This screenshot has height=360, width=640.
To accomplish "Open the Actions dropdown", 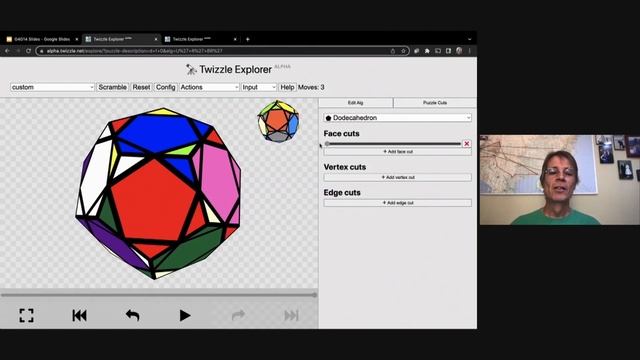I will pyautogui.click(x=209, y=87).
